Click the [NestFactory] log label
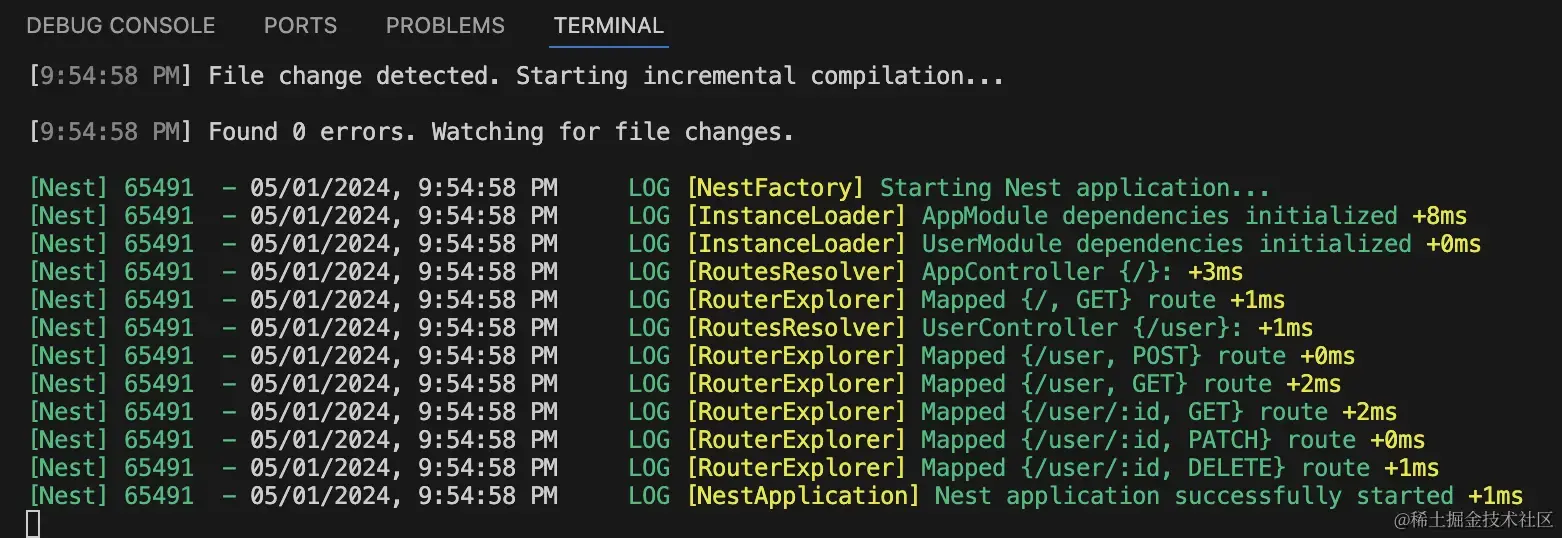Screen dimensions: 1562x538 point(775,188)
